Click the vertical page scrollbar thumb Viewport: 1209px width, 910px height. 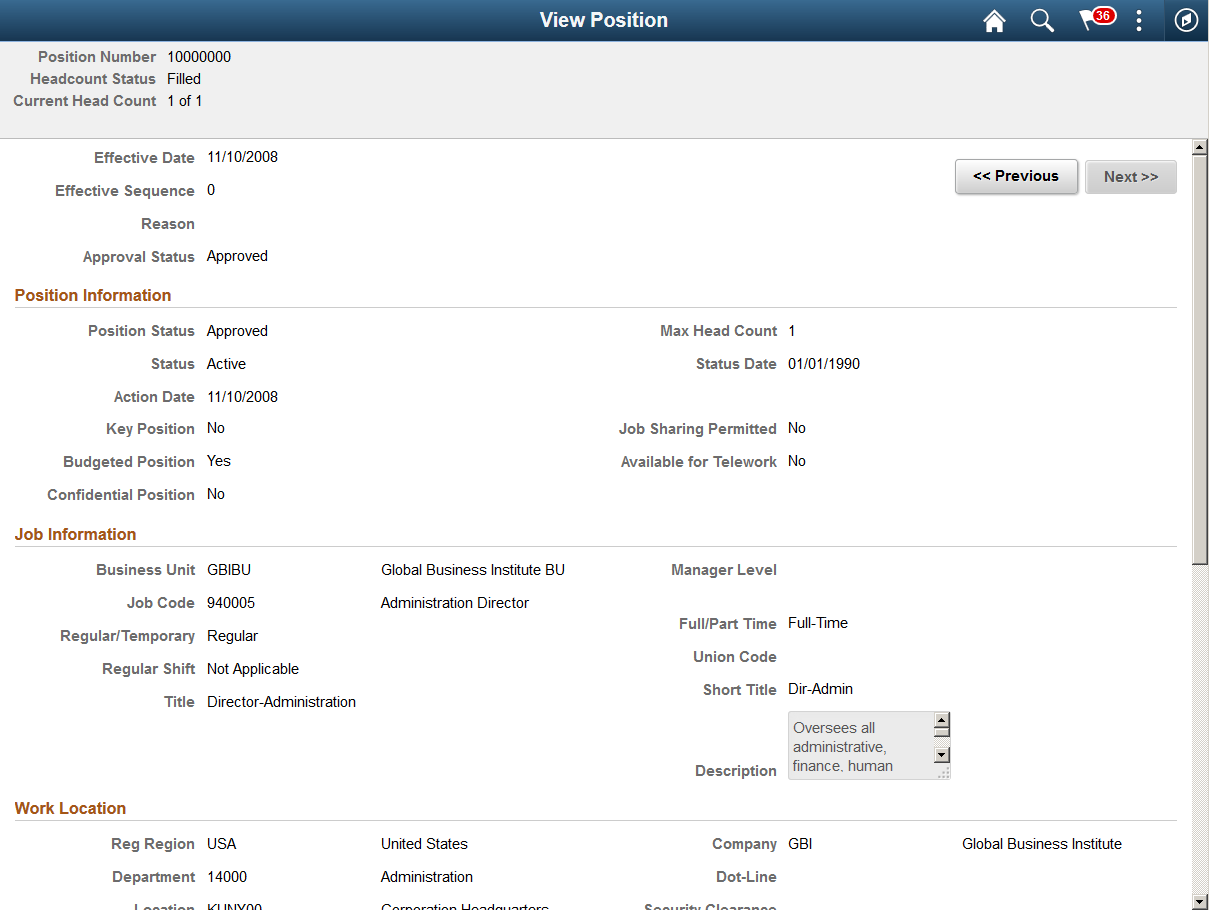click(1200, 360)
